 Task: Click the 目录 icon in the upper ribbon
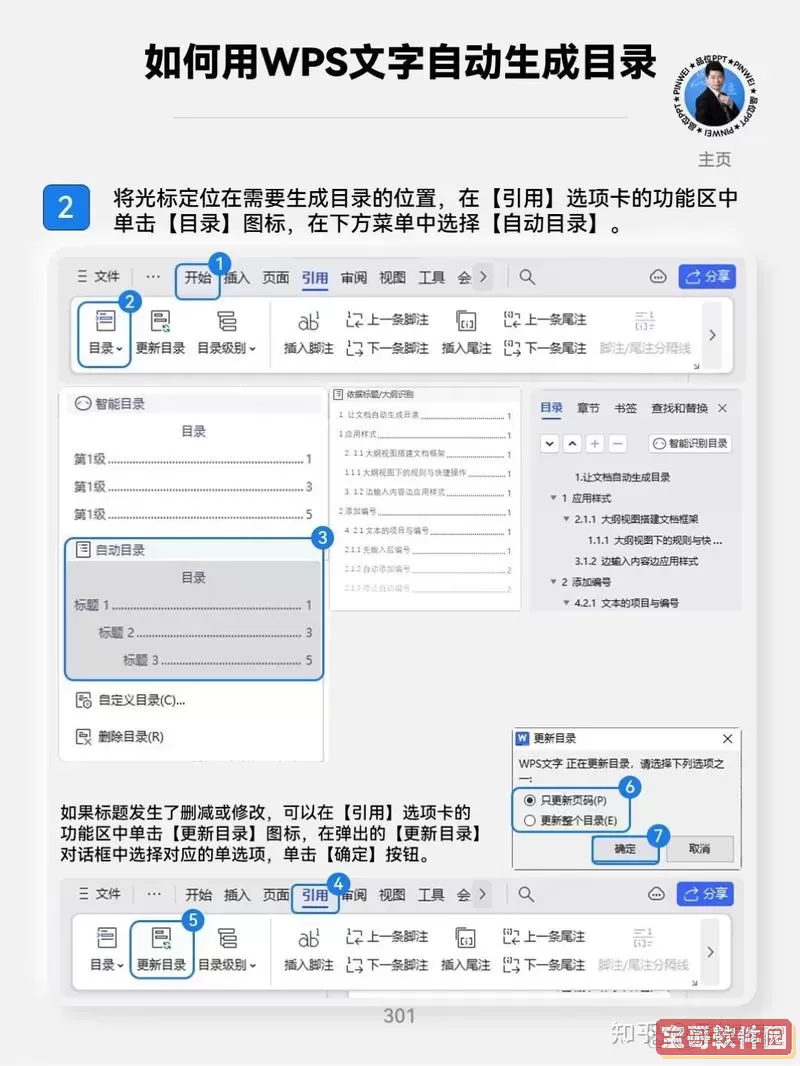pyautogui.click(x=105, y=333)
